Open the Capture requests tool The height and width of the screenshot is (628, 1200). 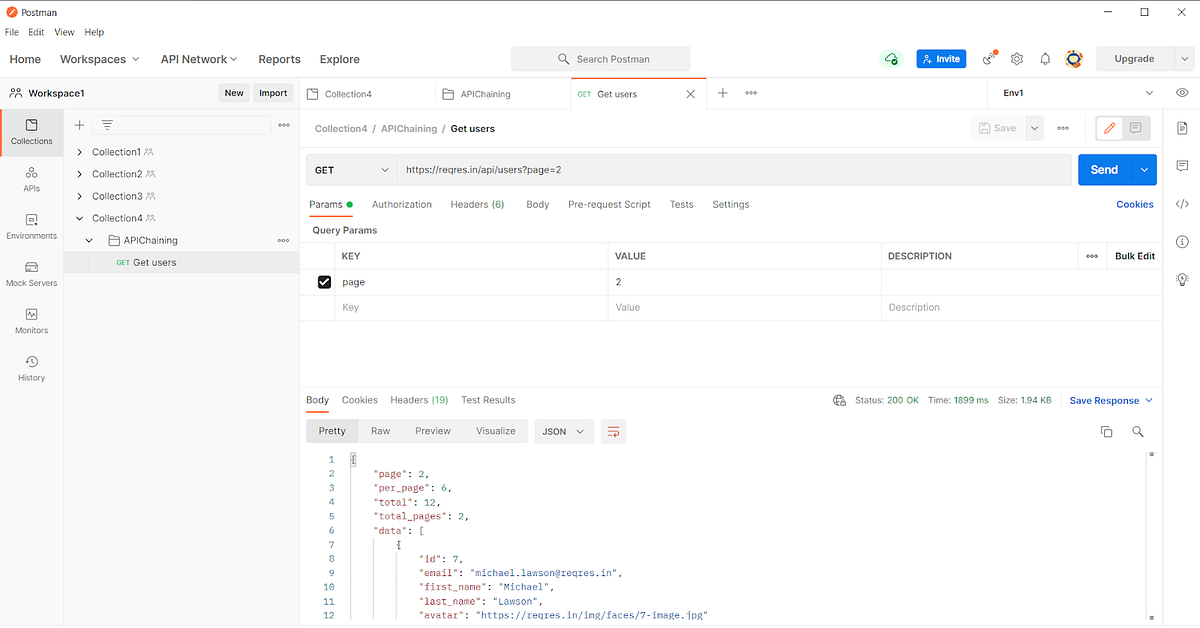pyautogui.click(x=988, y=59)
